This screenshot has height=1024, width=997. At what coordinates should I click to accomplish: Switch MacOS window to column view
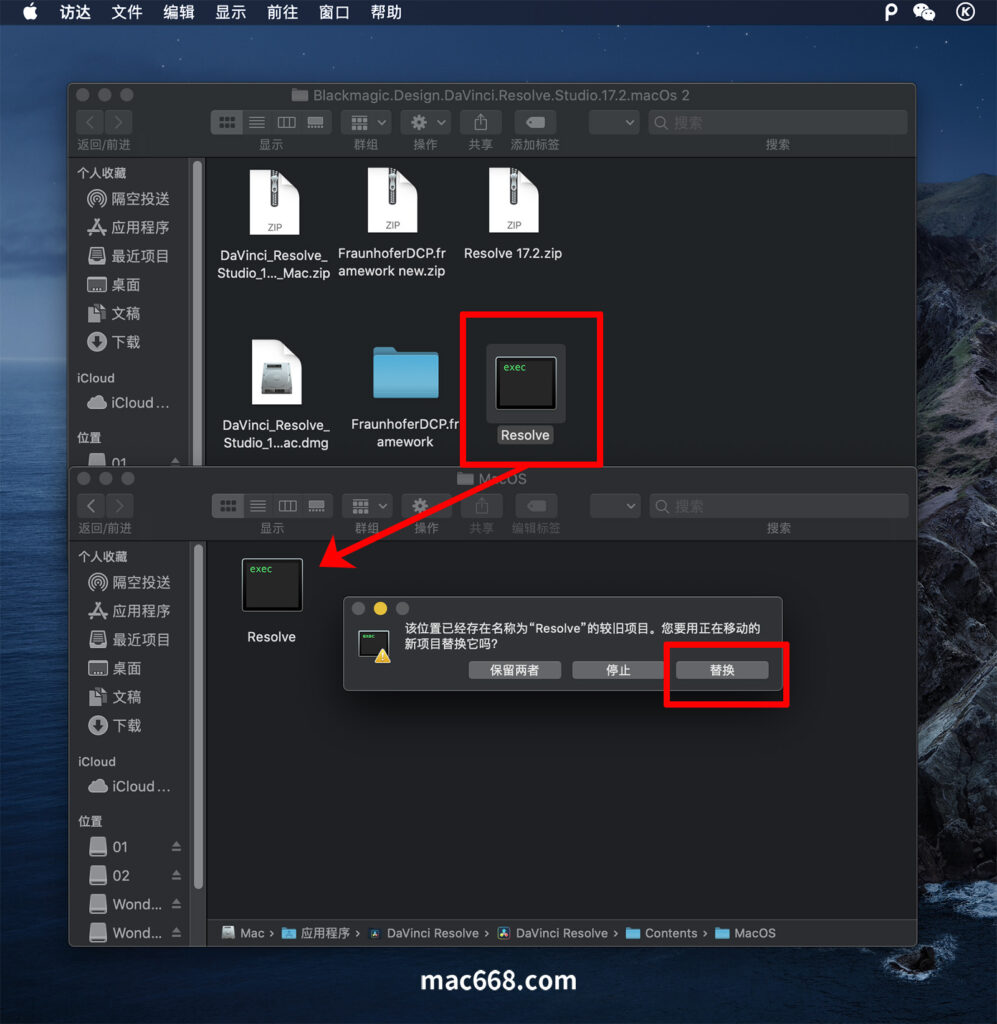[x=288, y=506]
